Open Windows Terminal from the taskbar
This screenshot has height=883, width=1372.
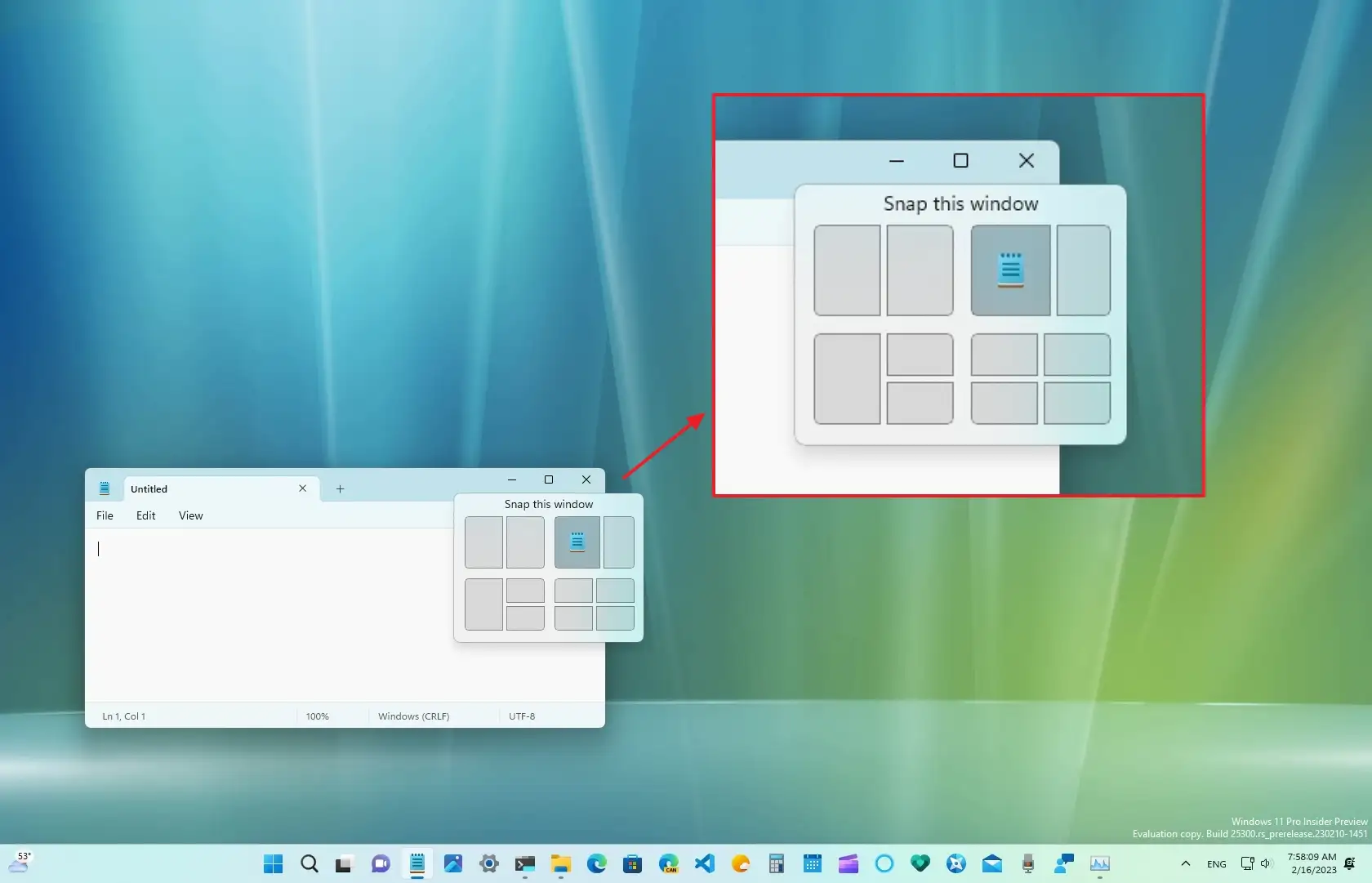(x=524, y=863)
